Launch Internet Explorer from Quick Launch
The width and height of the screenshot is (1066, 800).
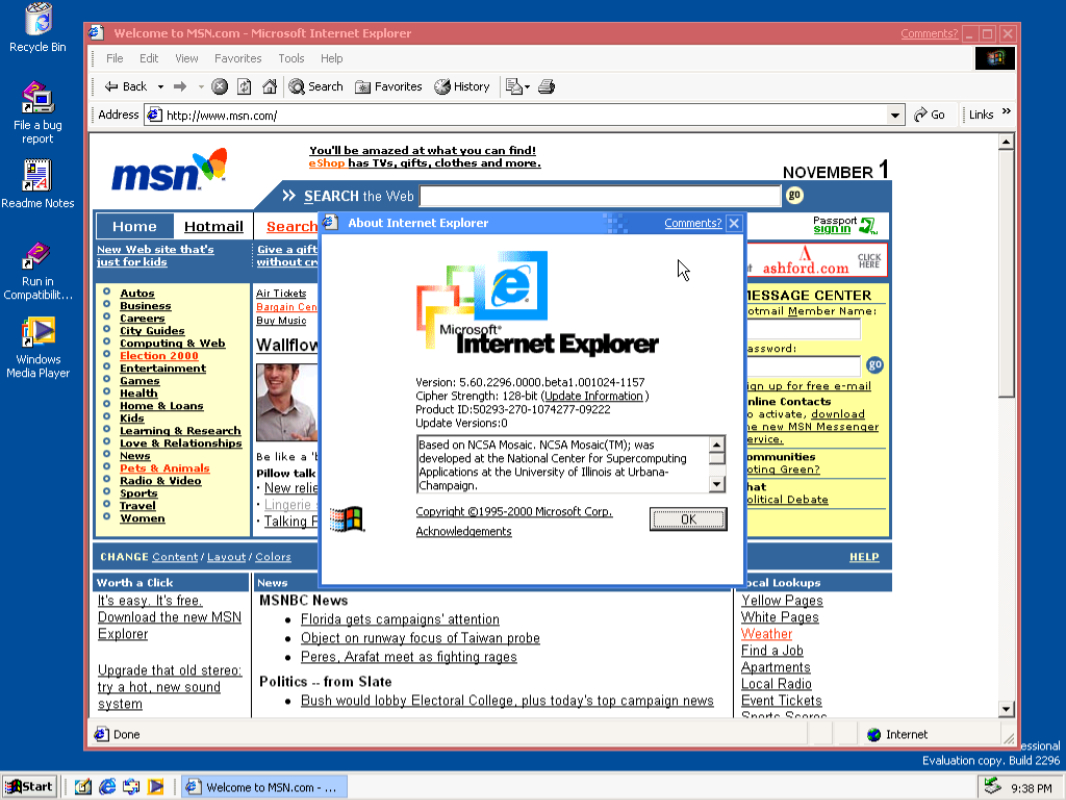pyautogui.click(x=107, y=787)
